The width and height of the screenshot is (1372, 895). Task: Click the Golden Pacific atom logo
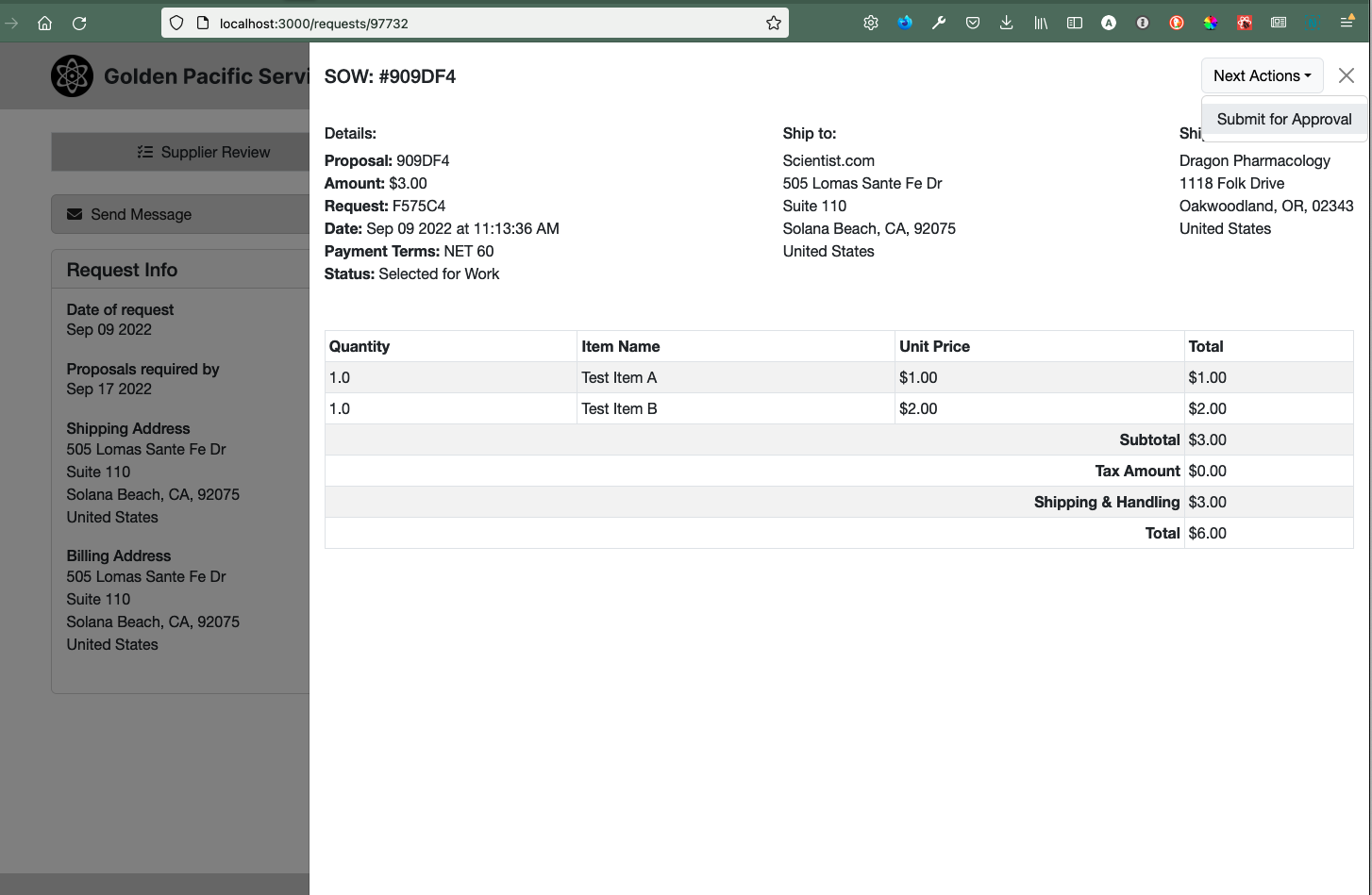pos(72,75)
